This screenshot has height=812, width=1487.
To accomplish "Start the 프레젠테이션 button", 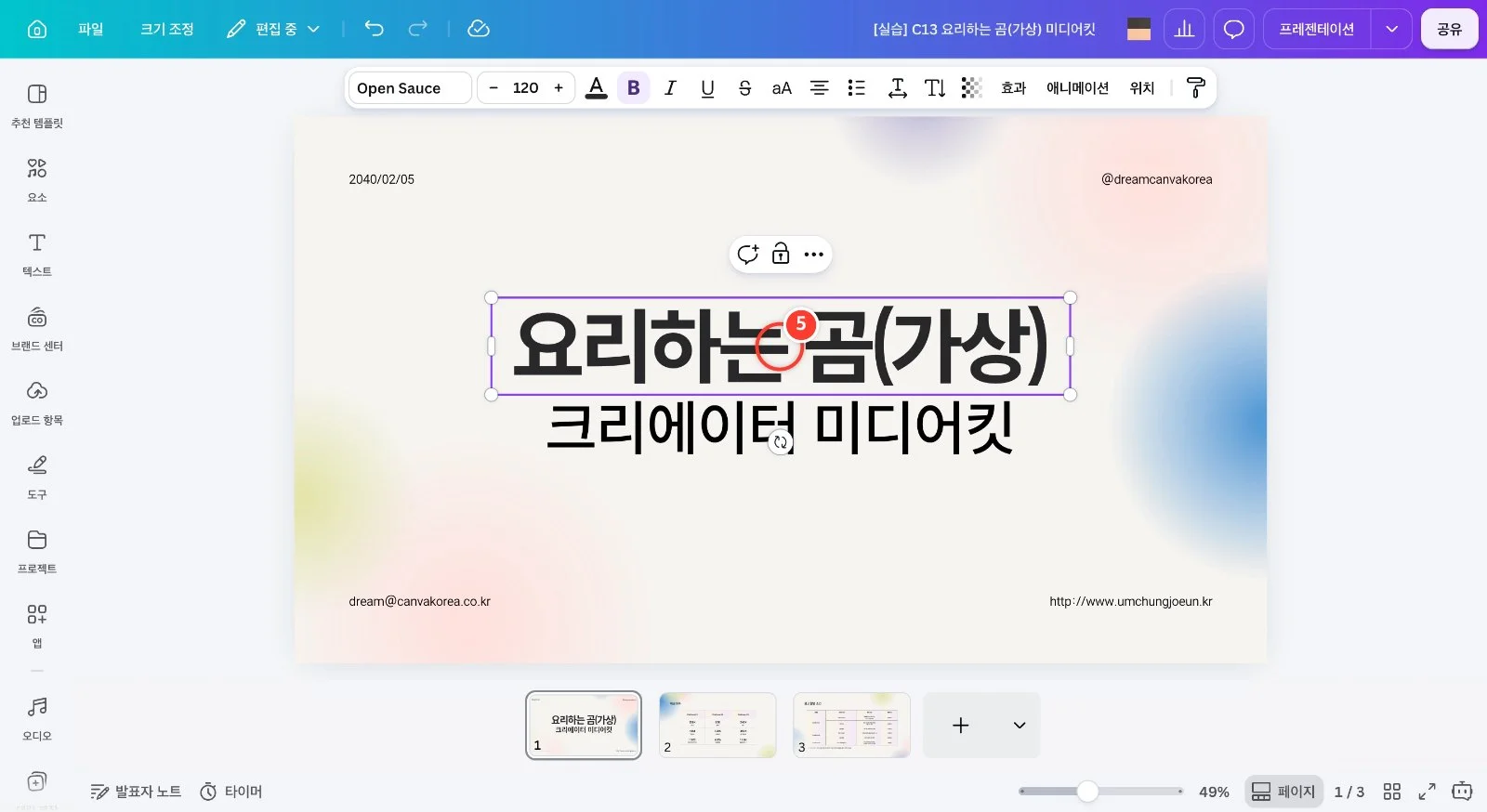I will 1316,29.
